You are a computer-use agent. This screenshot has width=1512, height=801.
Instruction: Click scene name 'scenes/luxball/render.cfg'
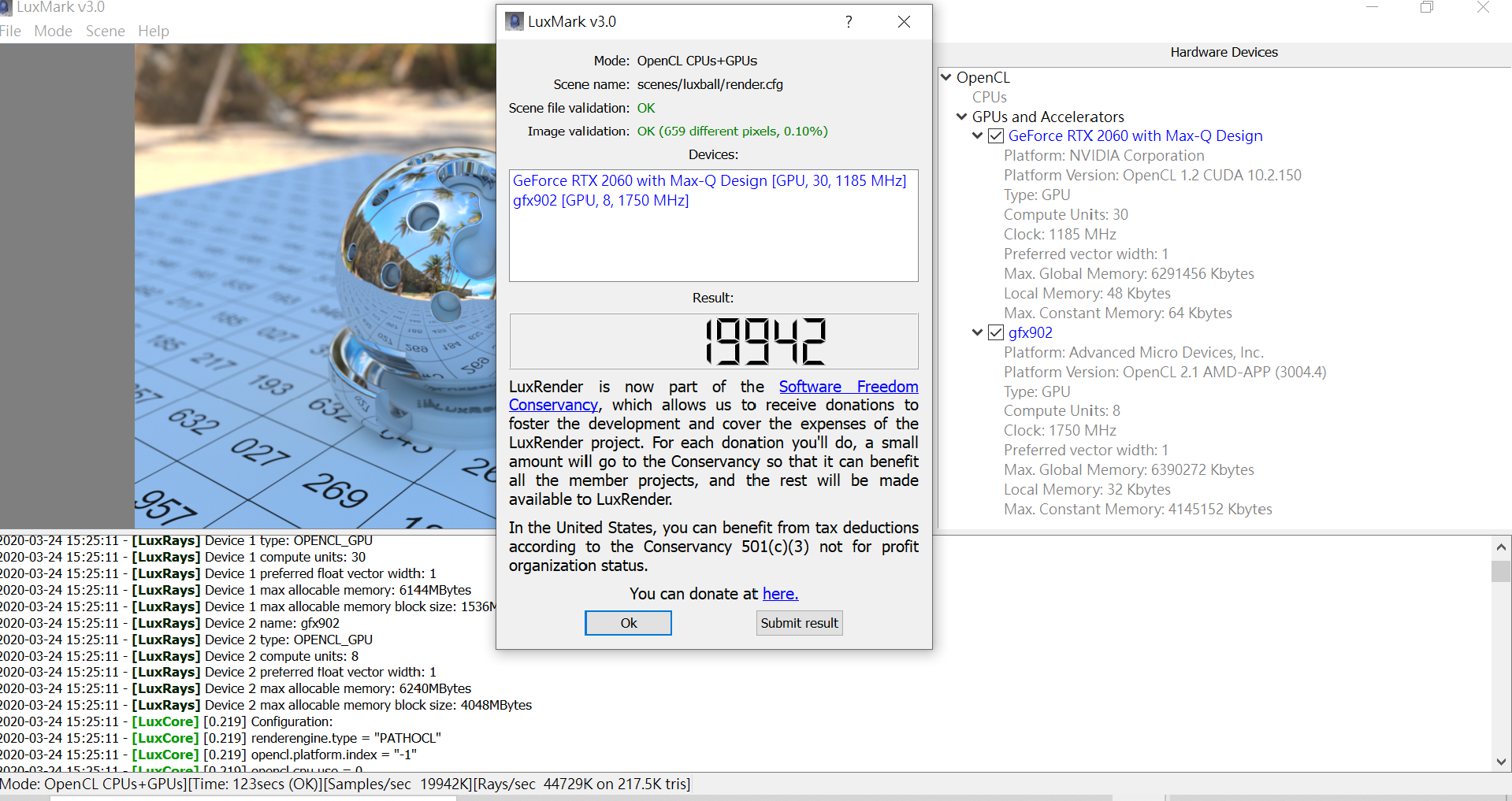[710, 84]
